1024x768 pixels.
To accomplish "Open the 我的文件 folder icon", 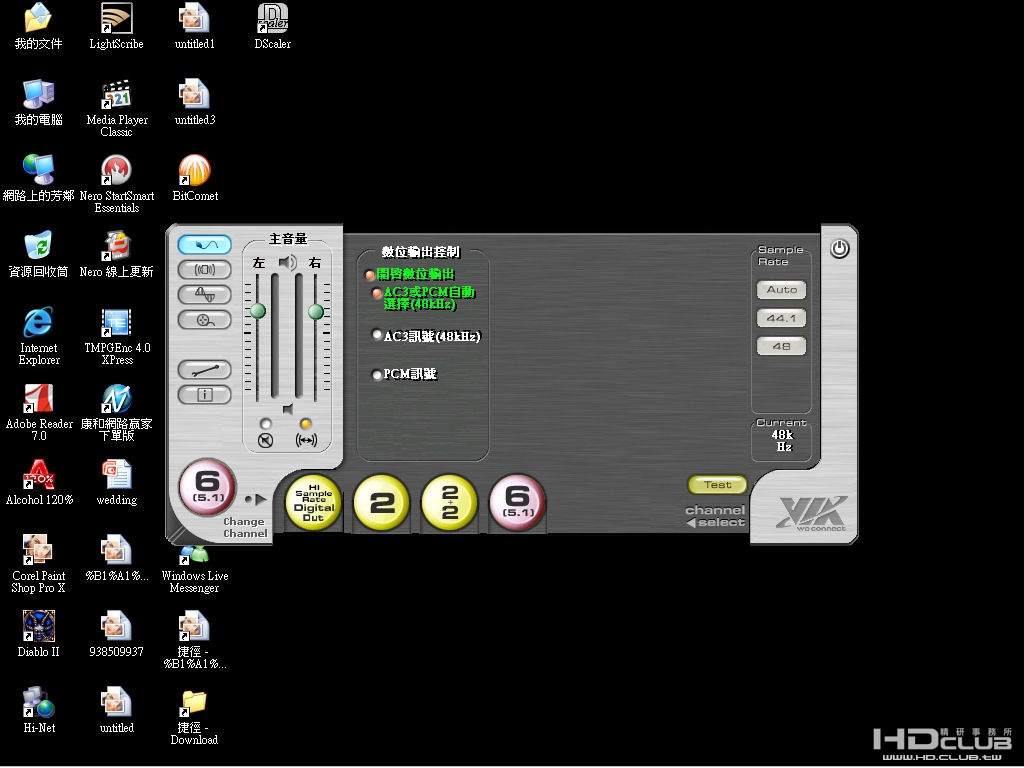I will 39,26.
